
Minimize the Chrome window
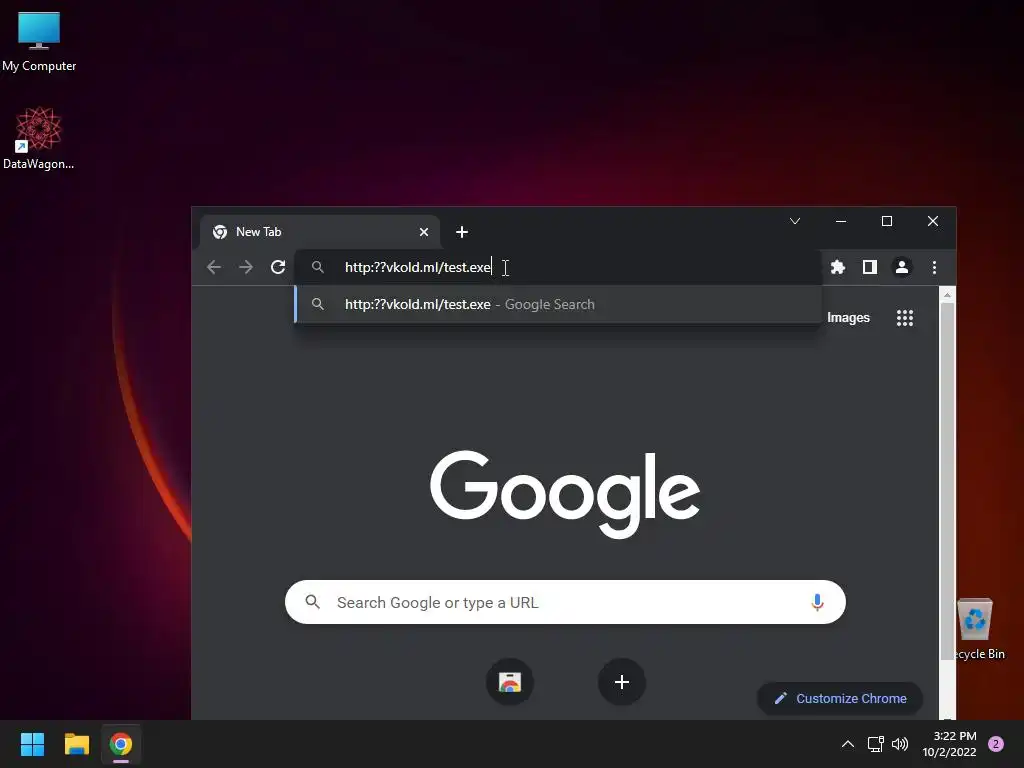coord(841,221)
